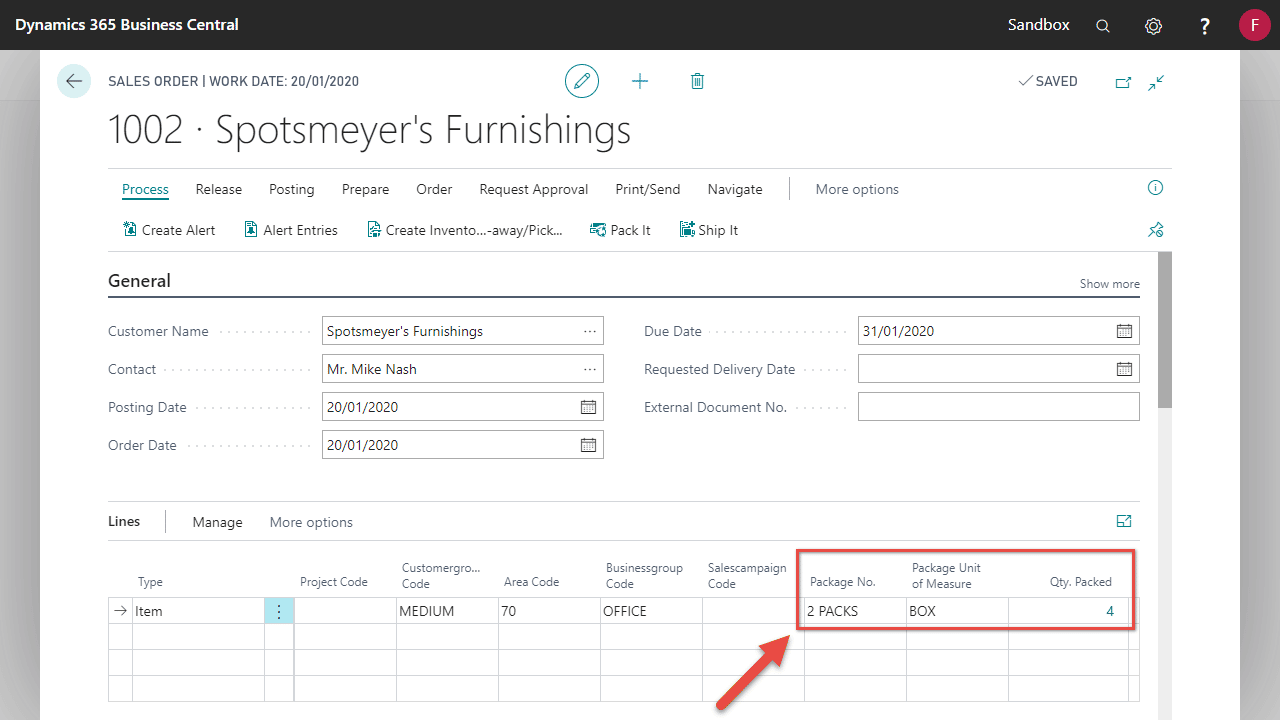
Task: Select the Area Code cell 70
Action: (549, 611)
